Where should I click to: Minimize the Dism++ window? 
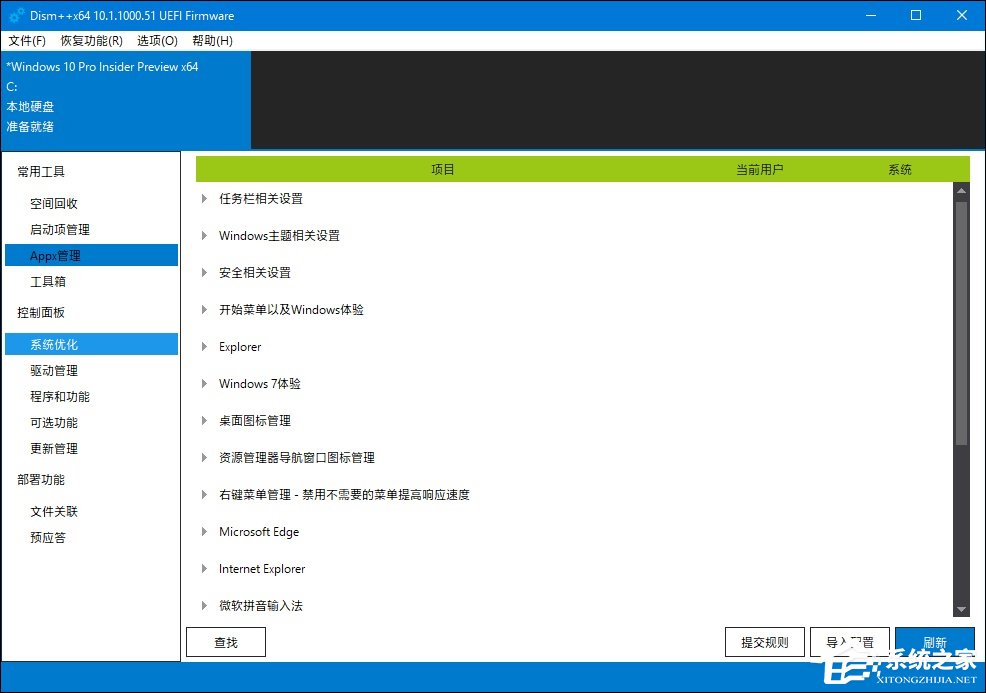(871, 15)
